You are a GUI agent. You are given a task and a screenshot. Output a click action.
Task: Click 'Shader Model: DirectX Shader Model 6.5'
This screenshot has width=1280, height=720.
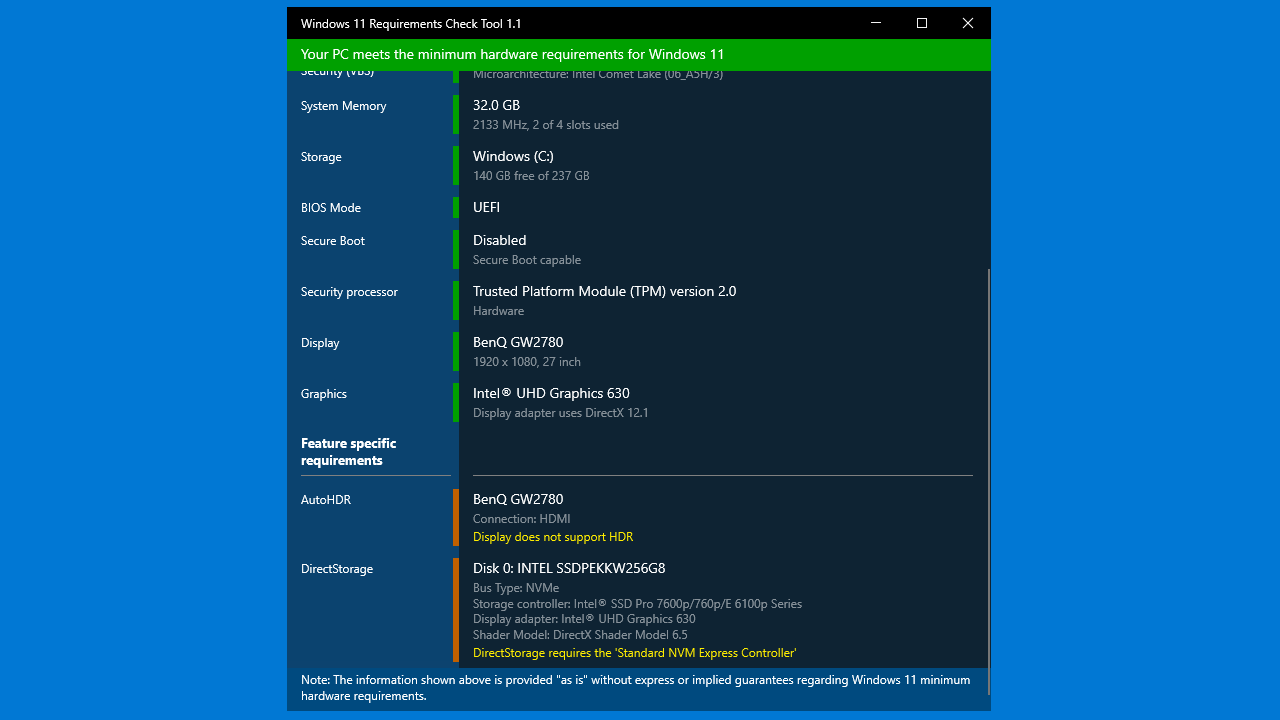[x=580, y=635]
